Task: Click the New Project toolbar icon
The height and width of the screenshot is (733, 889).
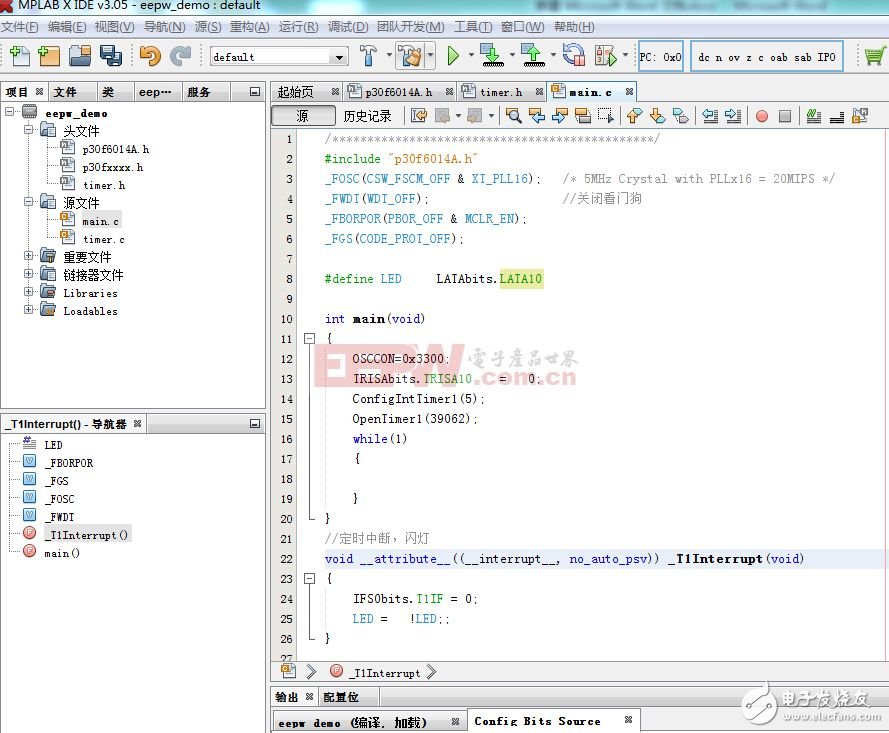Action: [x=49, y=56]
